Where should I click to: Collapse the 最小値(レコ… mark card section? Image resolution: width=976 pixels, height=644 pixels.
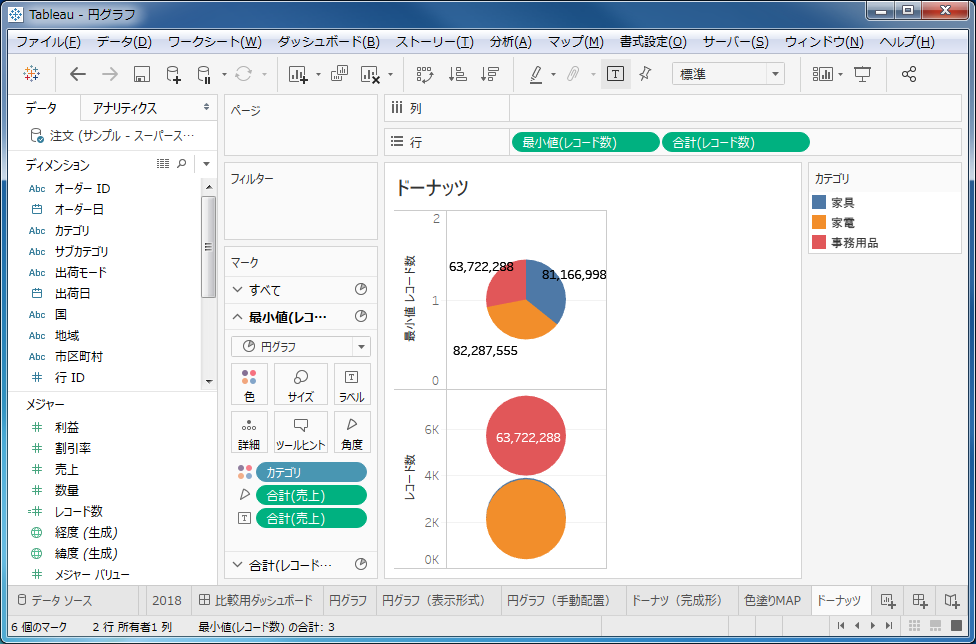click(x=240, y=316)
